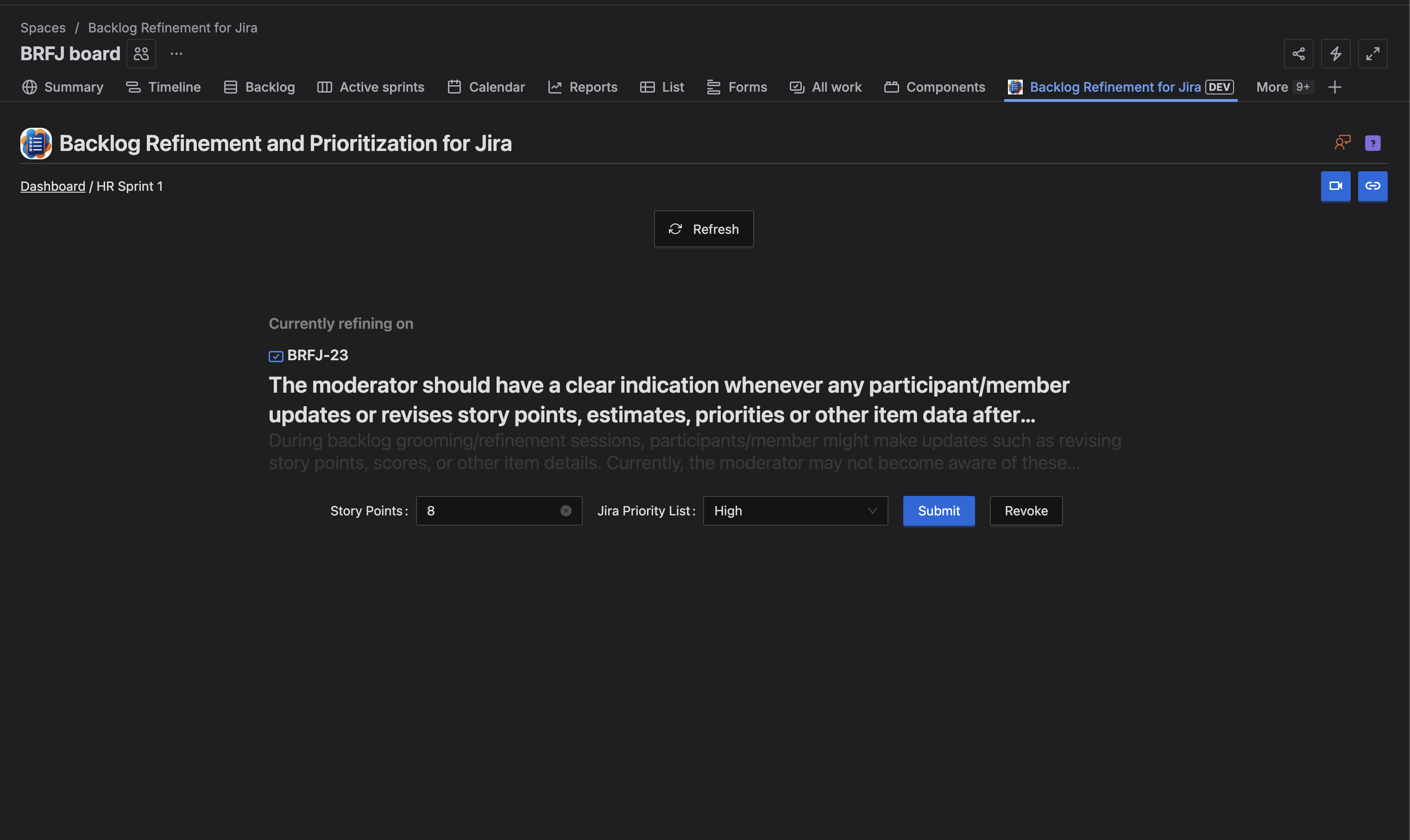This screenshot has height=840, width=1410.
Task: Open board options three-dot menu
Action: (176, 54)
